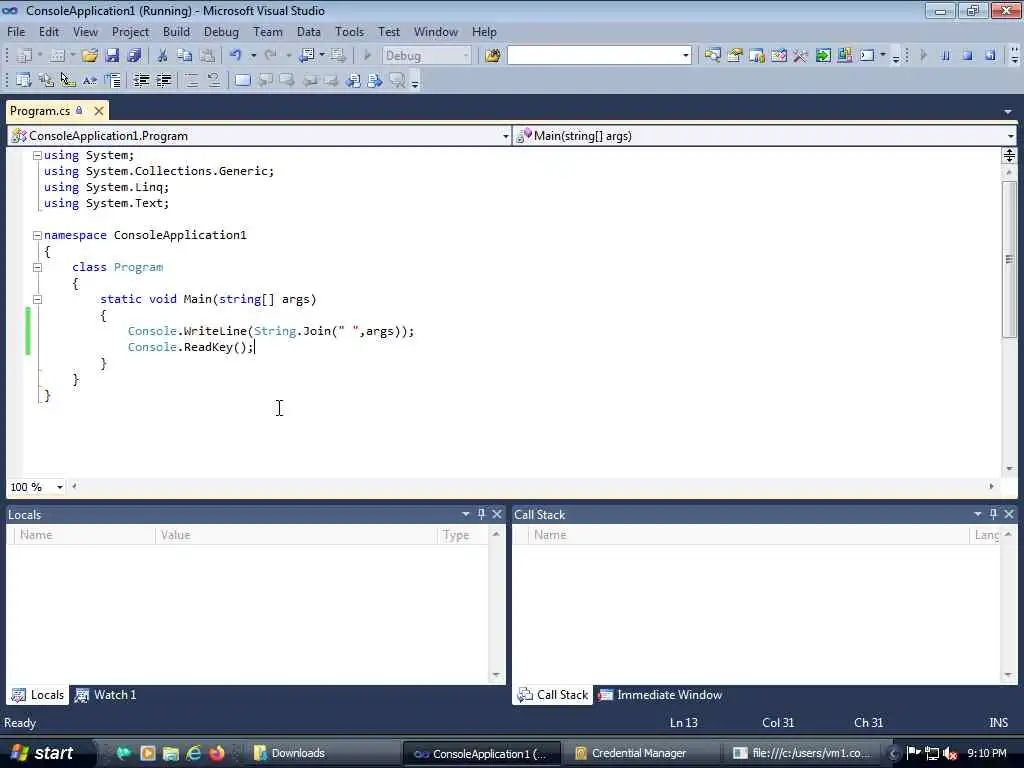Click the Increase Indent icon
Image resolution: width=1024 pixels, height=768 pixels.
coord(163,80)
